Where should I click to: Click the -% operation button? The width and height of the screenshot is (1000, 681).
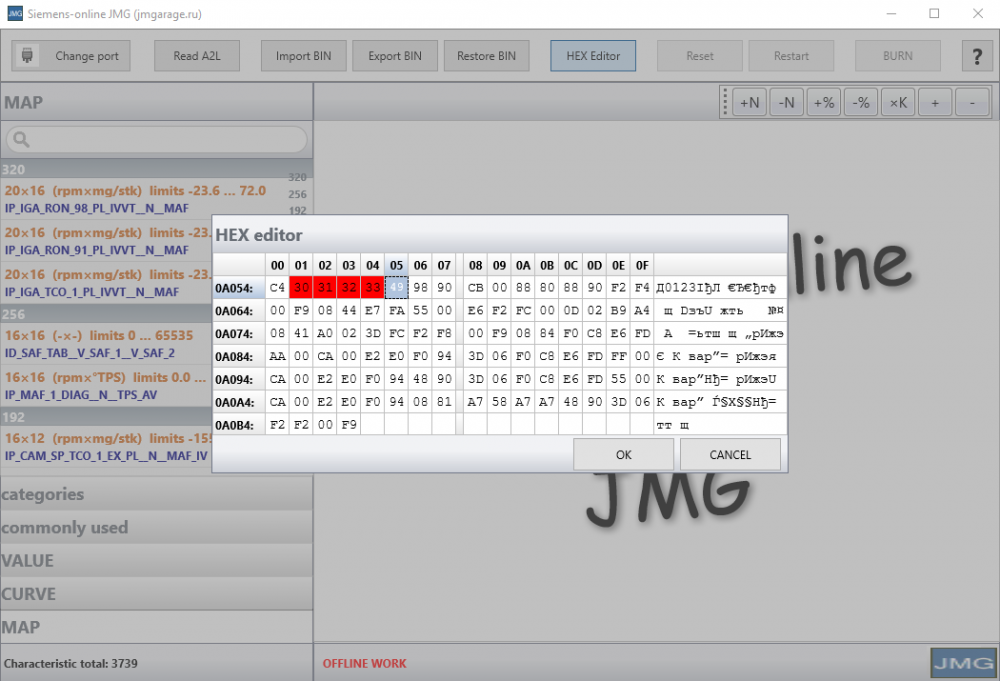point(861,103)
